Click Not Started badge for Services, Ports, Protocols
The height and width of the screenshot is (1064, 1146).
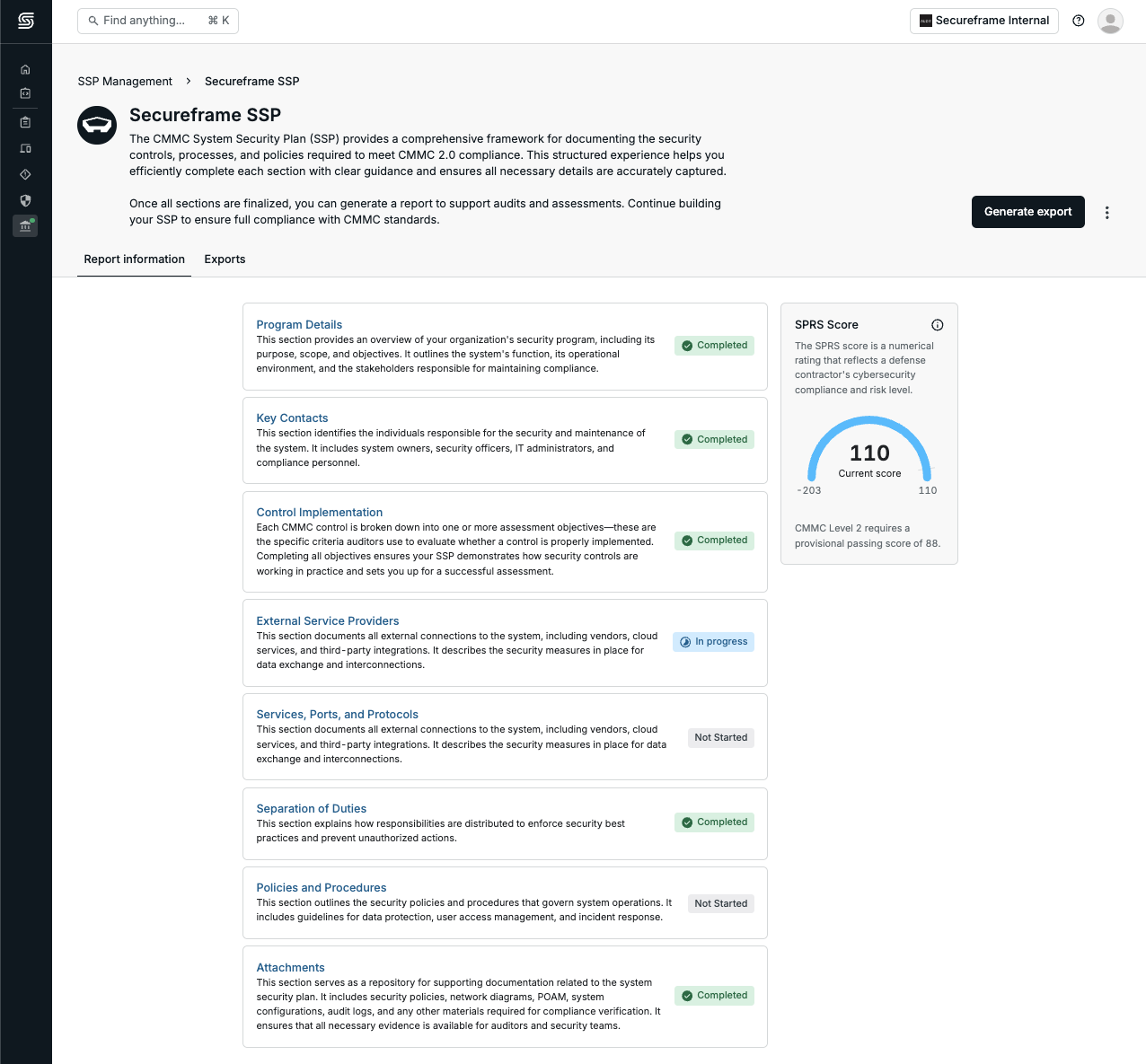[x=721, y=738]
